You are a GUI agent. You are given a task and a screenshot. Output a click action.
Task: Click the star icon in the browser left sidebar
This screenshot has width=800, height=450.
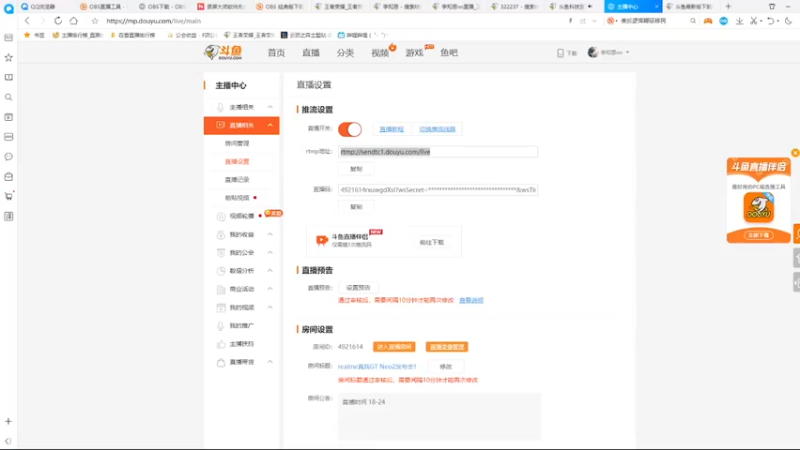(x=9, y=58)
